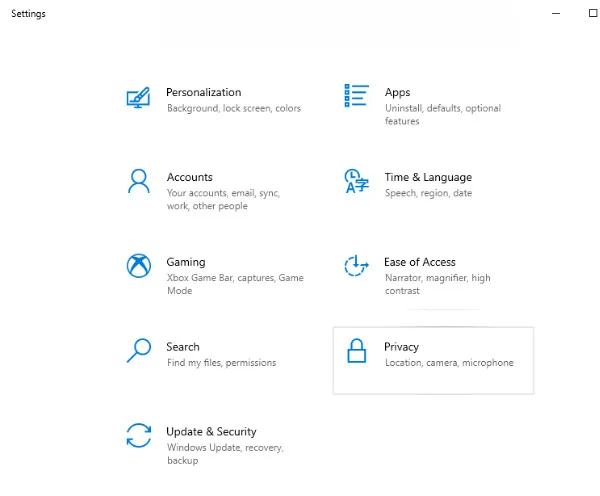Click the Search magnifying glass icon
The height and width of the screenshot is (496, 600).
pyautogui.click(x=138, y=351)
